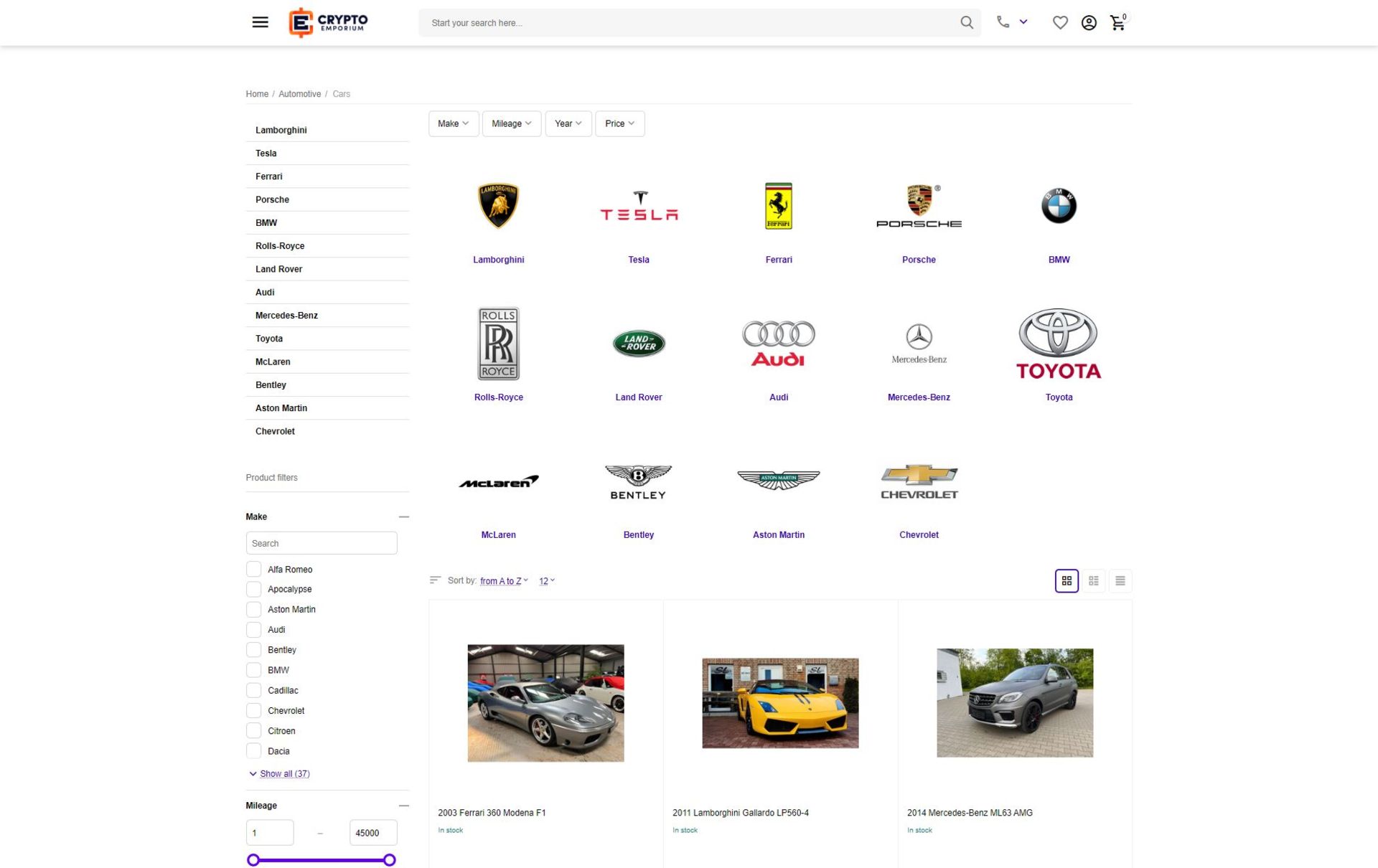Switch to large grid view icon
The width and height of the screenshot is (1378, 868).
tap(1067, 580)
